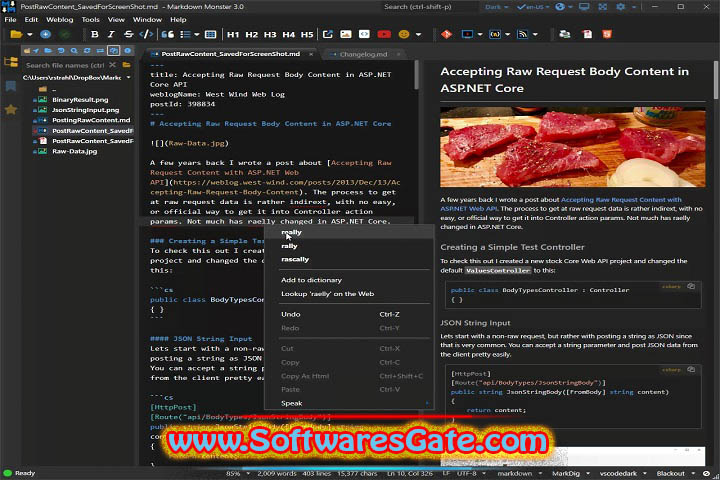The width and height of the screenshot is (720, 480).
Task: Open the Tools menu
Action: (x=90, y=19)
